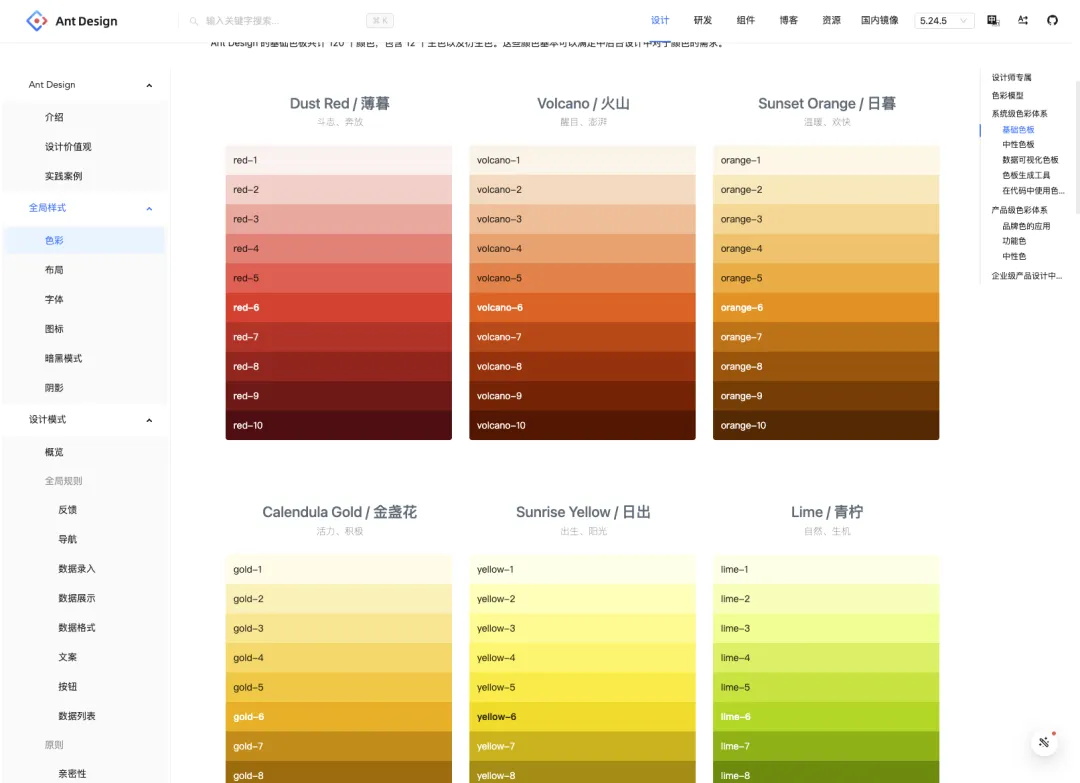Viewport: 1080px width, 783px height.
Task: Open 布局 in the sidebar
Action: tap(84, 270)
